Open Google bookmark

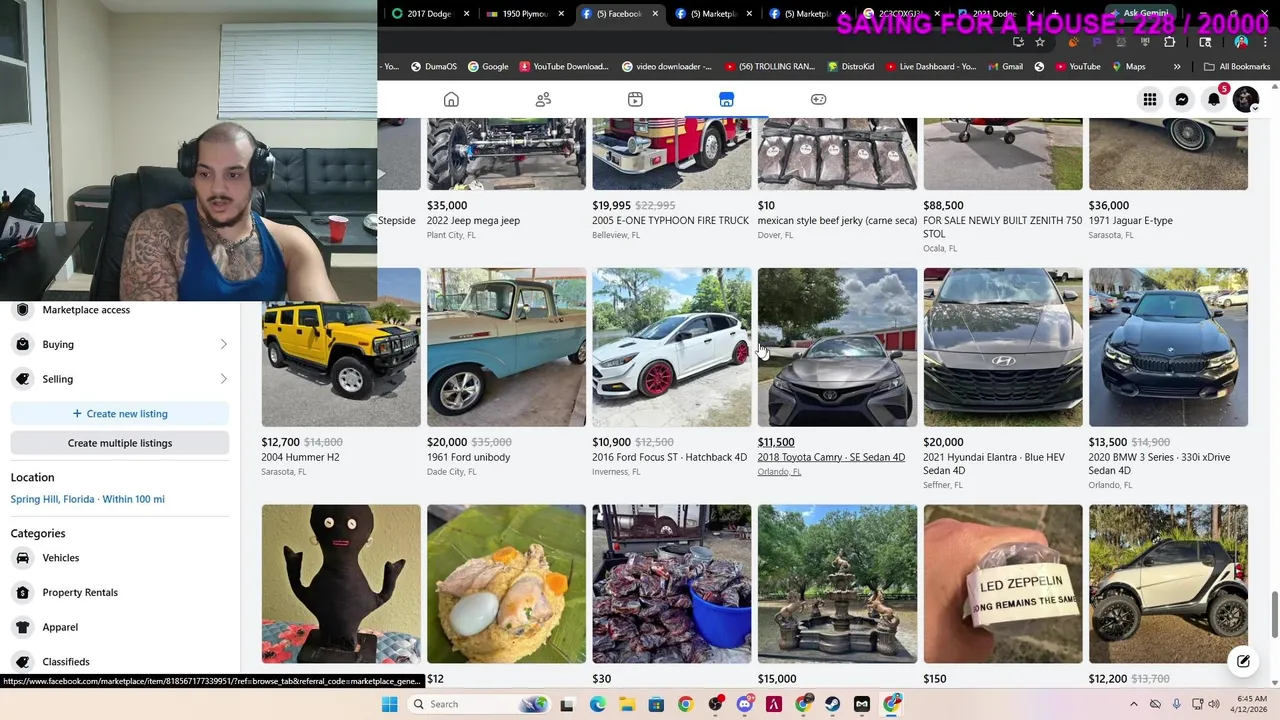point(487,67)
